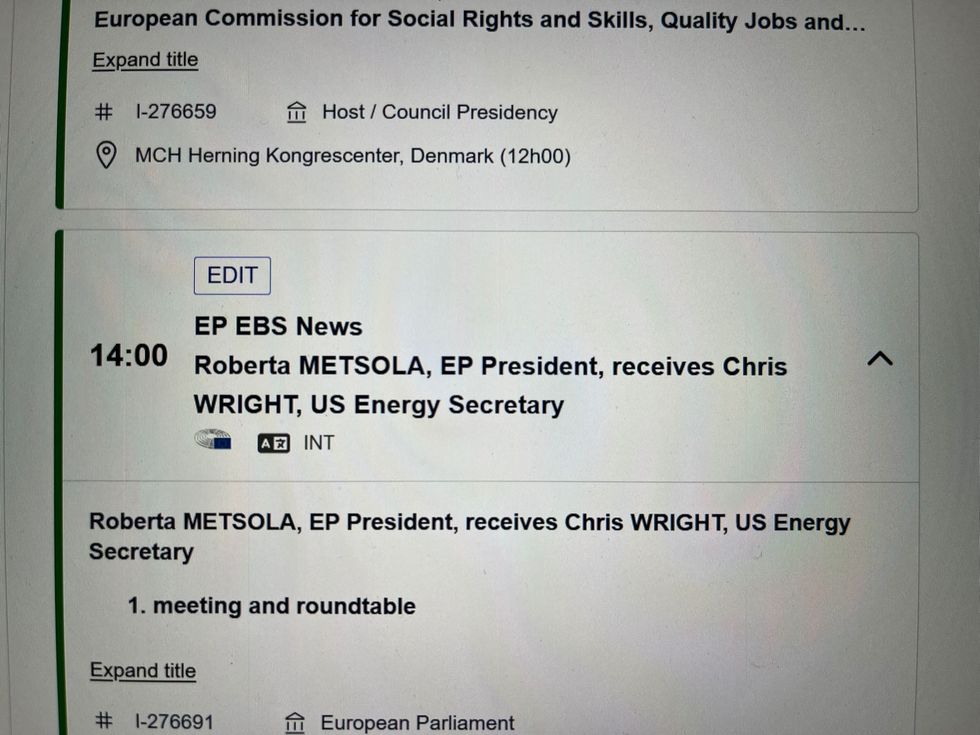Image resolution: width=980 pixels, height=735 pixels.
Task: Click the EDIT button on the 14:00 event
Action: 232,276
